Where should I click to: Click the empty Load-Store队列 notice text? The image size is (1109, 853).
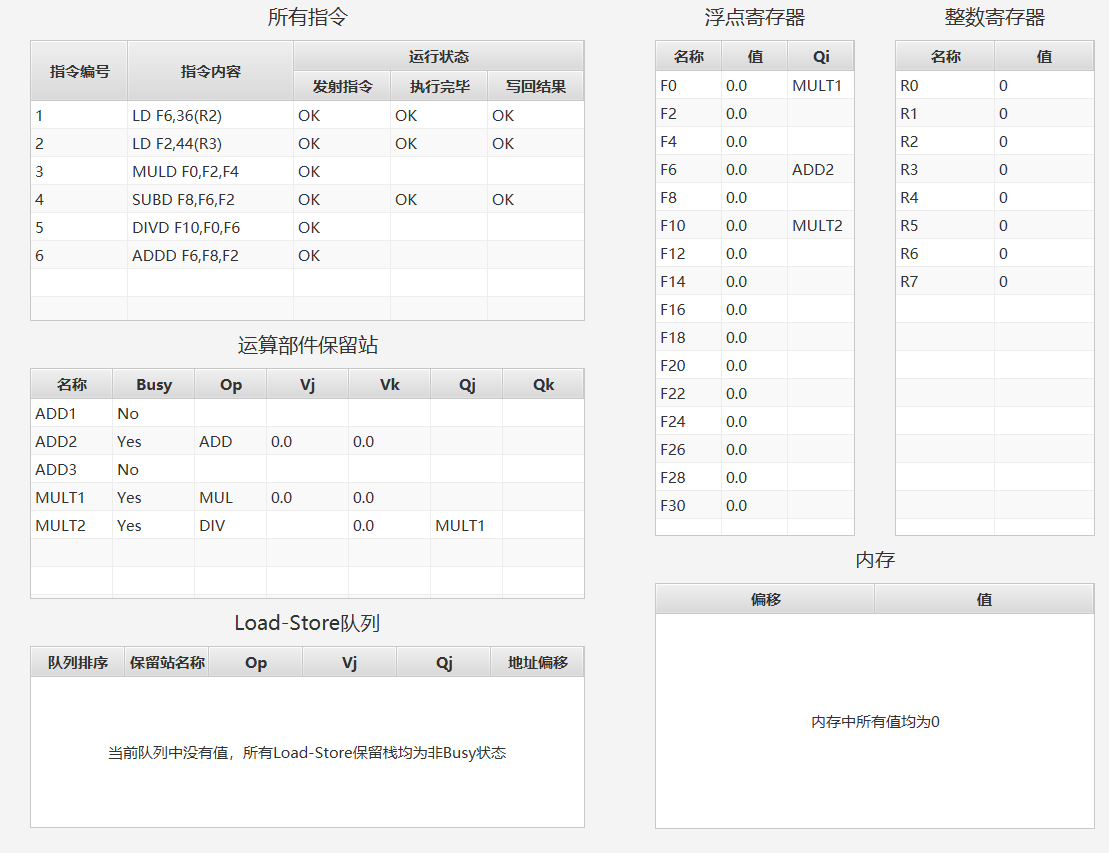[x=307, y=753]
